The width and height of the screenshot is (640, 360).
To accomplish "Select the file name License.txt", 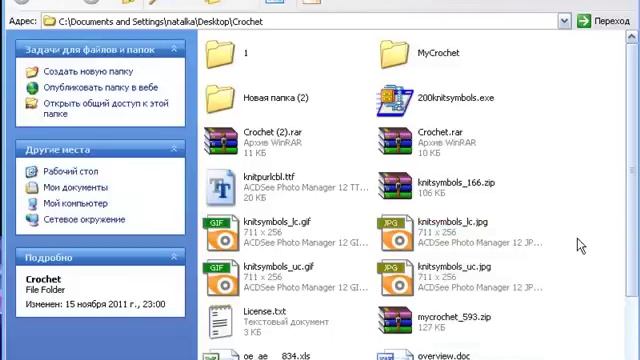I will click(x=264, y=311).
